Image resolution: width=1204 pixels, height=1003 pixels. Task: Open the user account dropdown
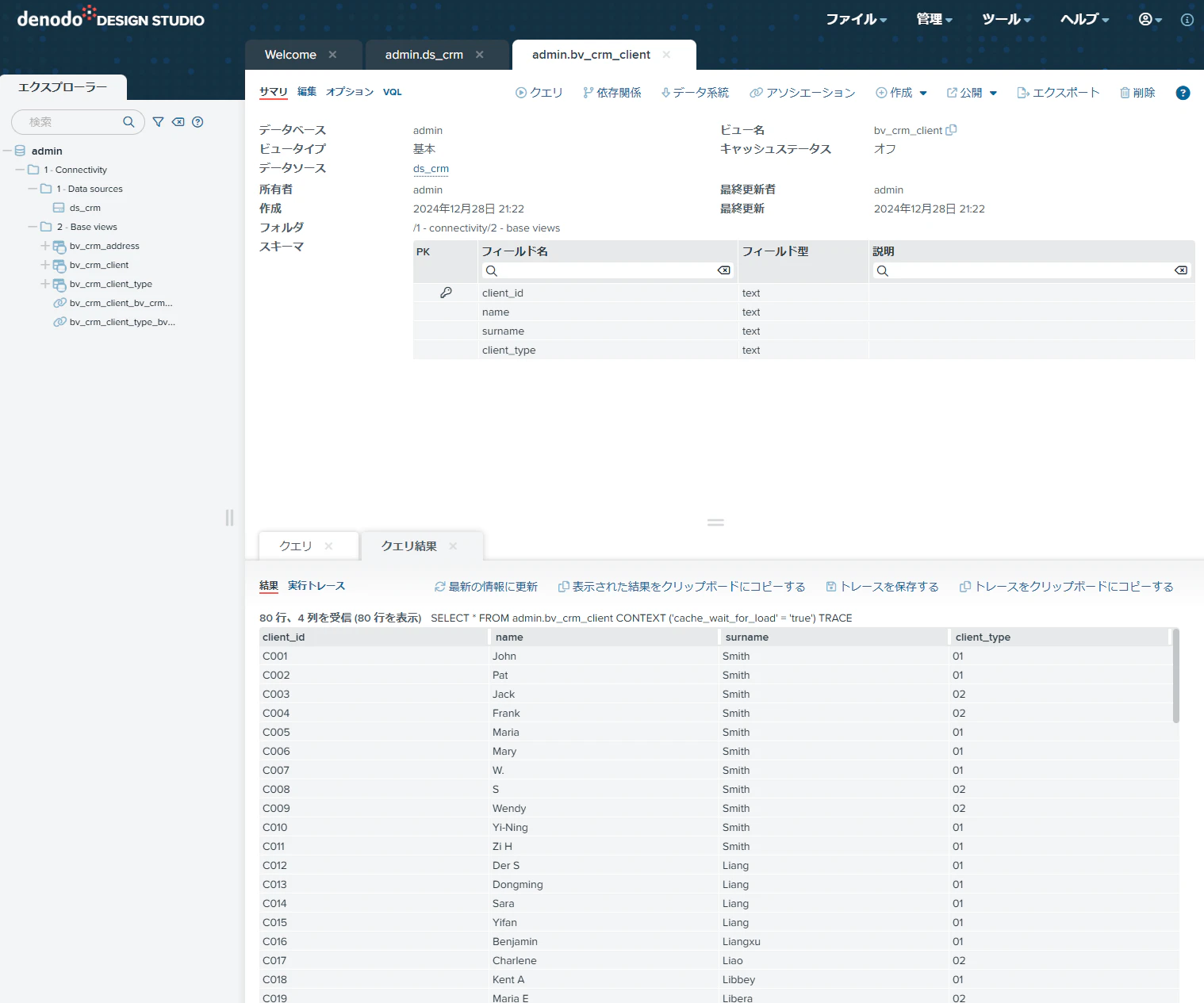(1150, 20)
